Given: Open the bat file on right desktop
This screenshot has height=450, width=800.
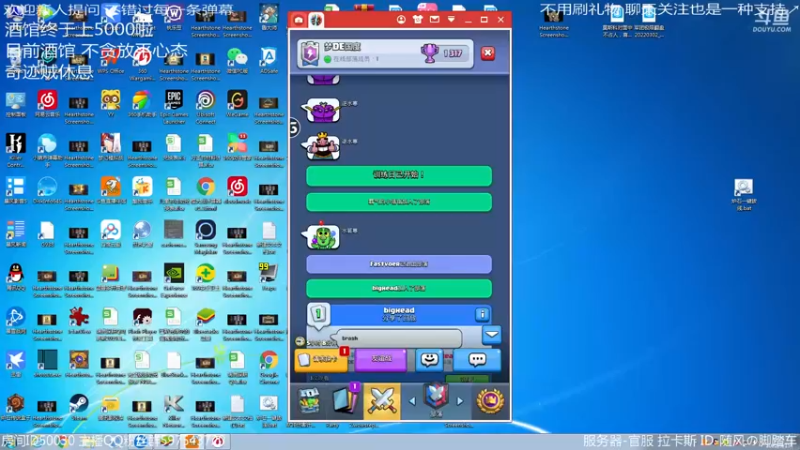Looking at the screenshot, I should tap(743, 194).
